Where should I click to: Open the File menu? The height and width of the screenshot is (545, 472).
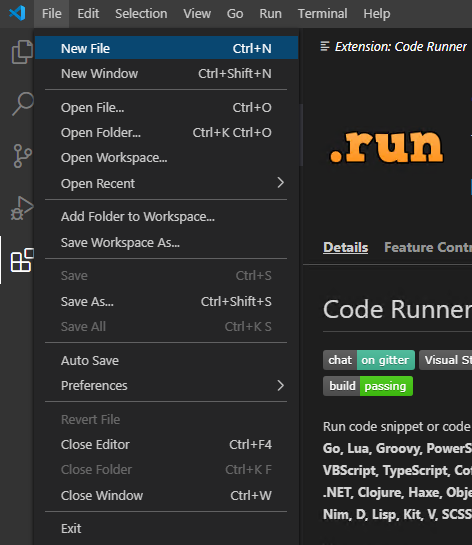point(51,14)
